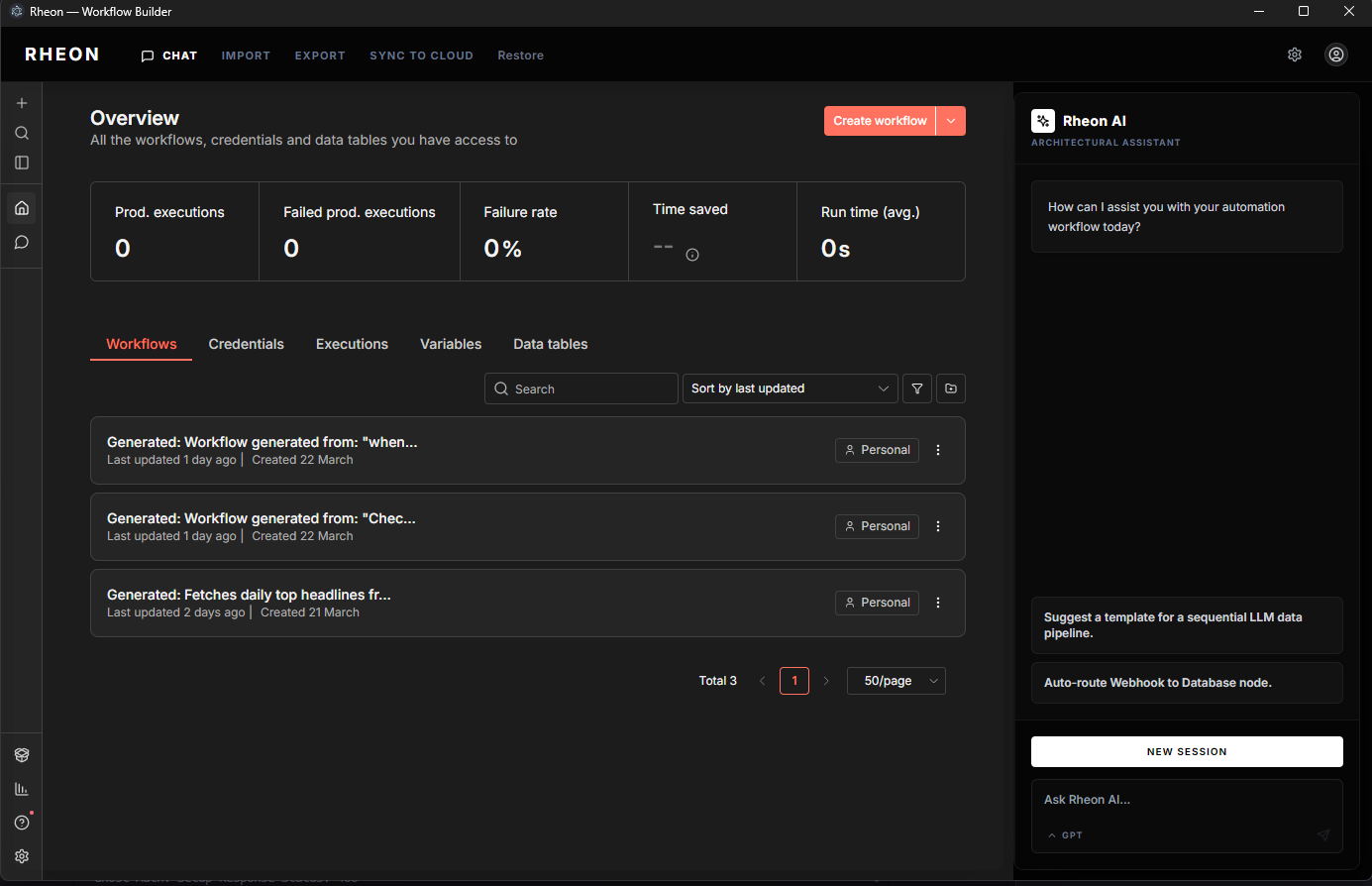1372x886 pixels.
Task: Click the Run time (avg.) stat card
Action: pos(881,231)
